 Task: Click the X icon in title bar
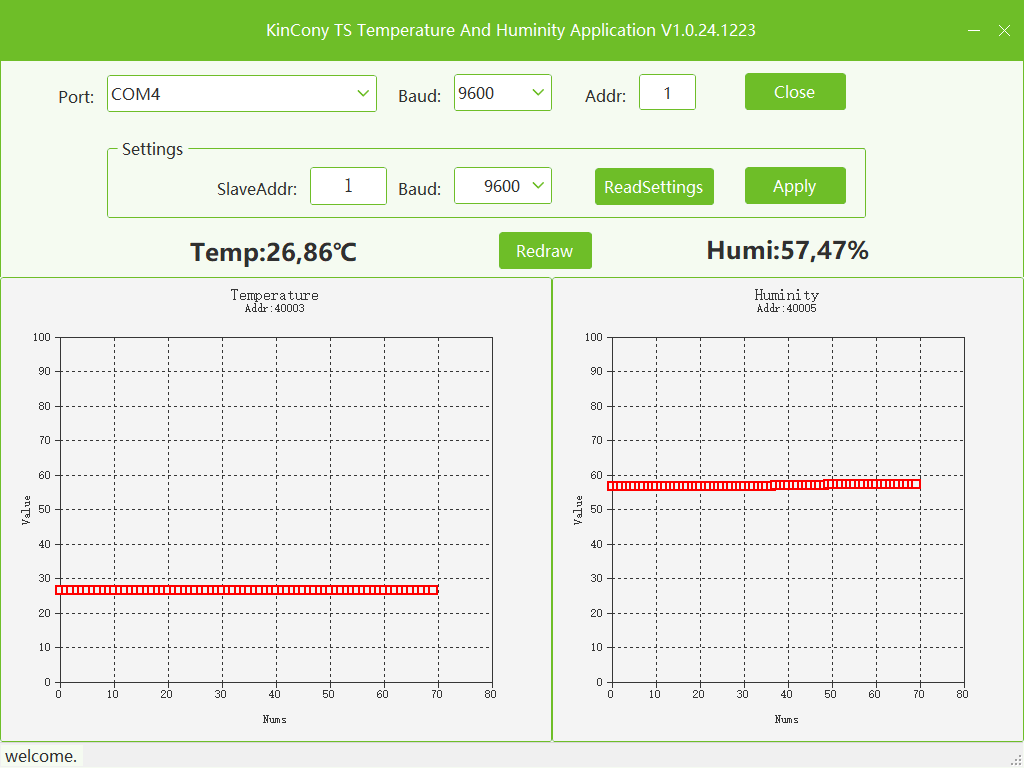click(1004, 31)
